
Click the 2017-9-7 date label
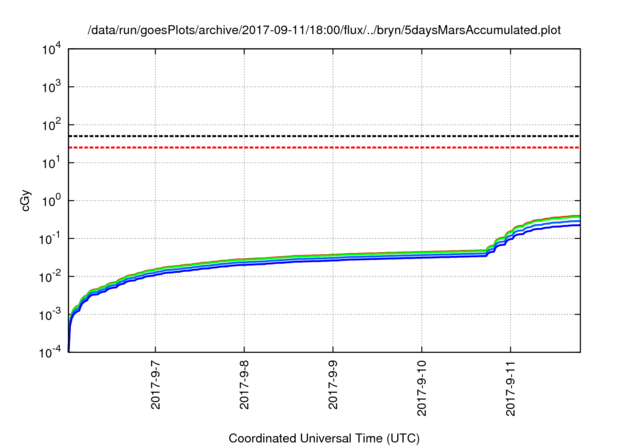point(156,385)
